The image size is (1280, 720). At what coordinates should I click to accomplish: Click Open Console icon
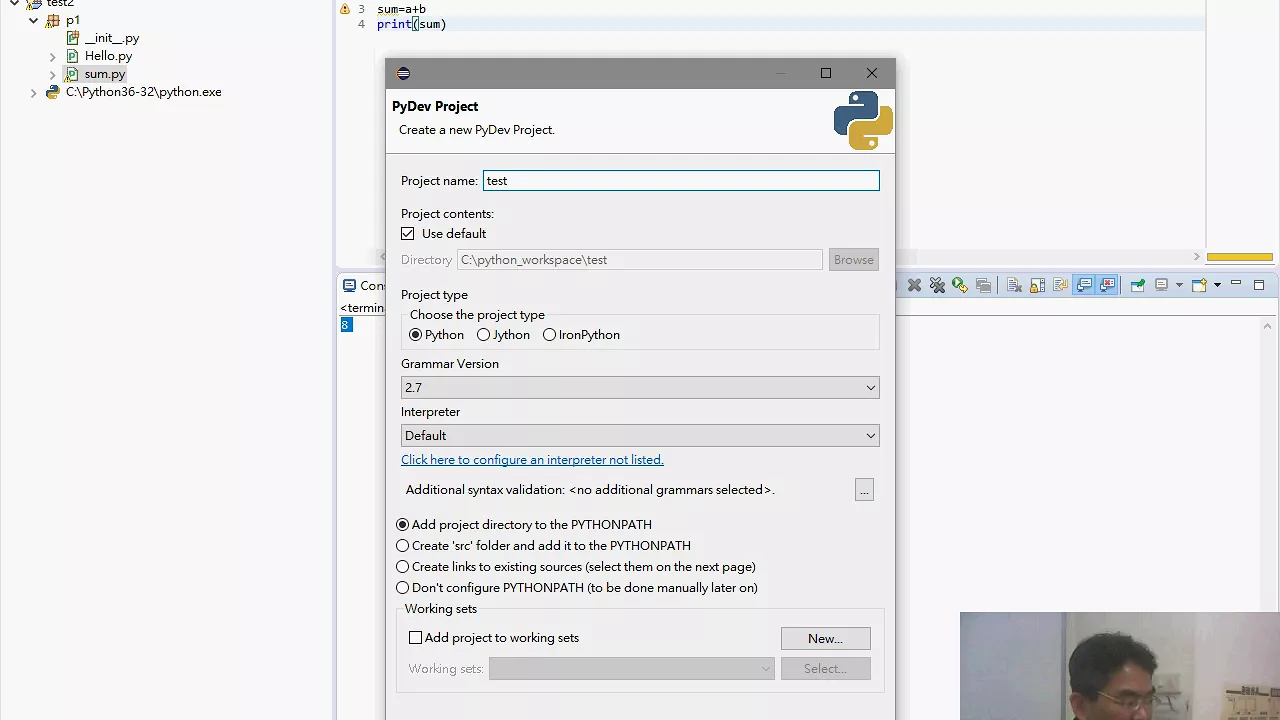point(1200,285)
